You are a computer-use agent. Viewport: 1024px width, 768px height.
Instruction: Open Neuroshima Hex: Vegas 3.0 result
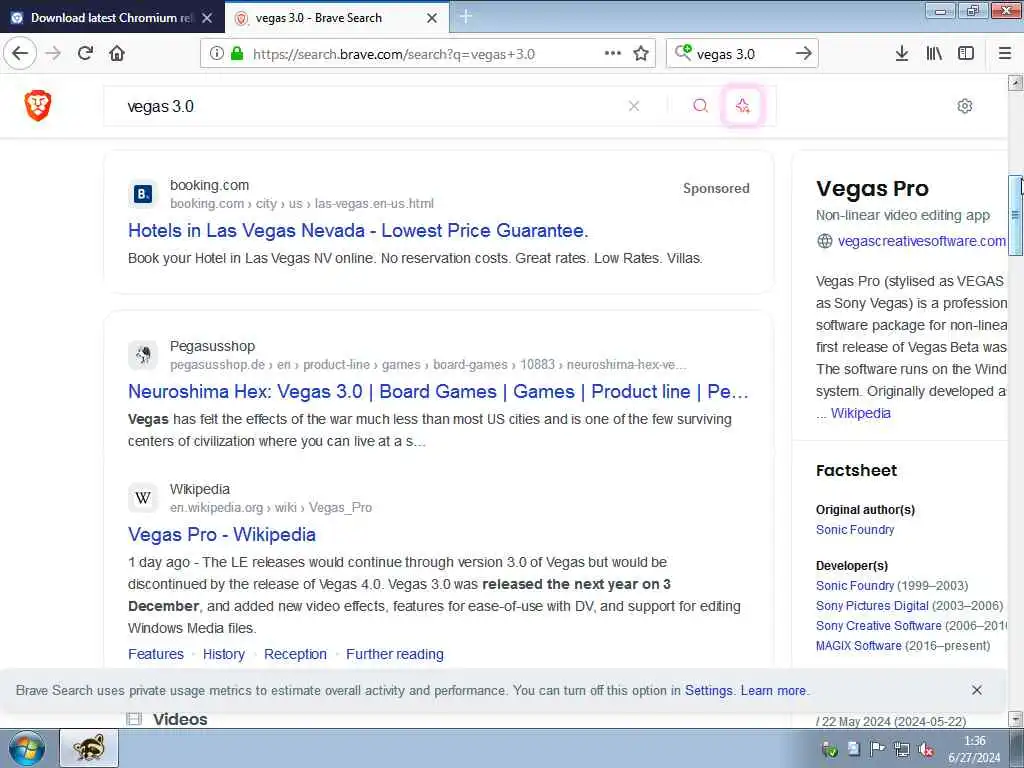(x=438, y=391)
